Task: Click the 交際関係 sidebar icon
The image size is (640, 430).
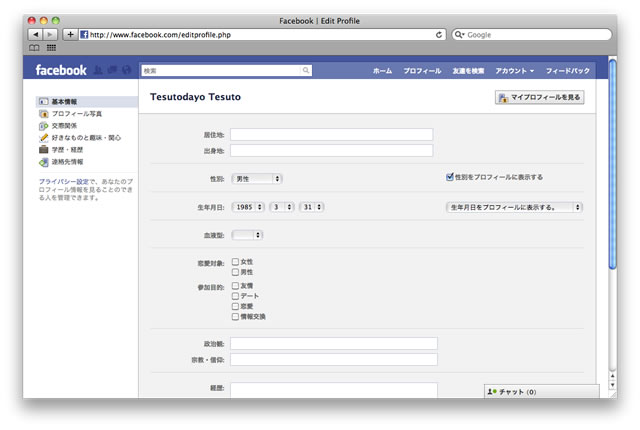Action: point(44,126)
